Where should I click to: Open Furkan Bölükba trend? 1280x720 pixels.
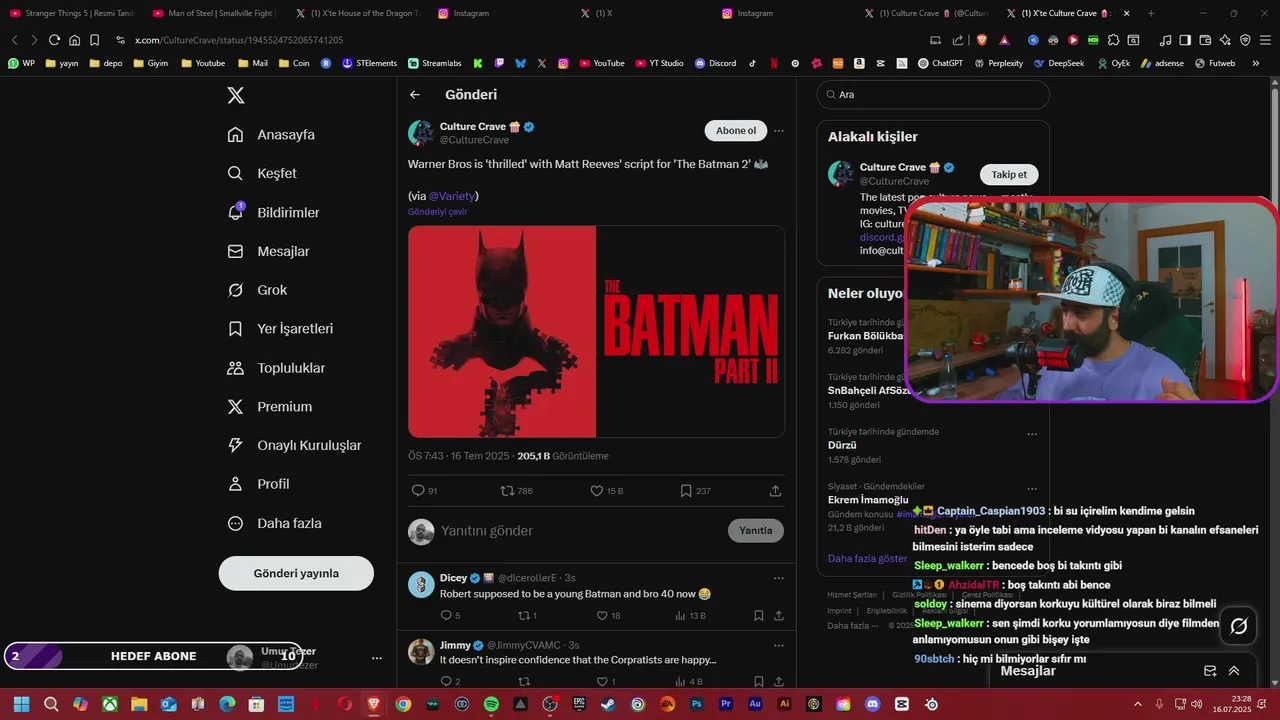click(865, 336)
